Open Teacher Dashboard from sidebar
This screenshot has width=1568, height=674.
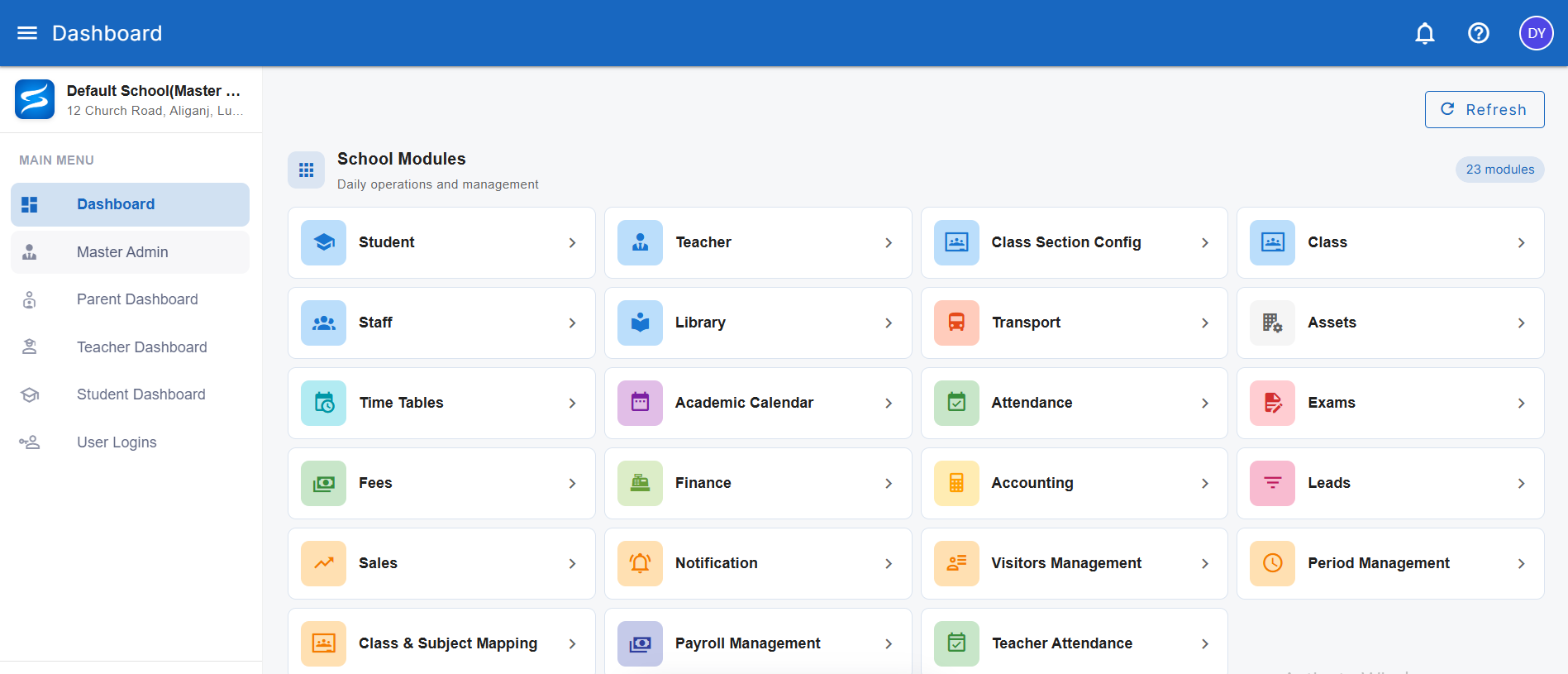point(130,347)
